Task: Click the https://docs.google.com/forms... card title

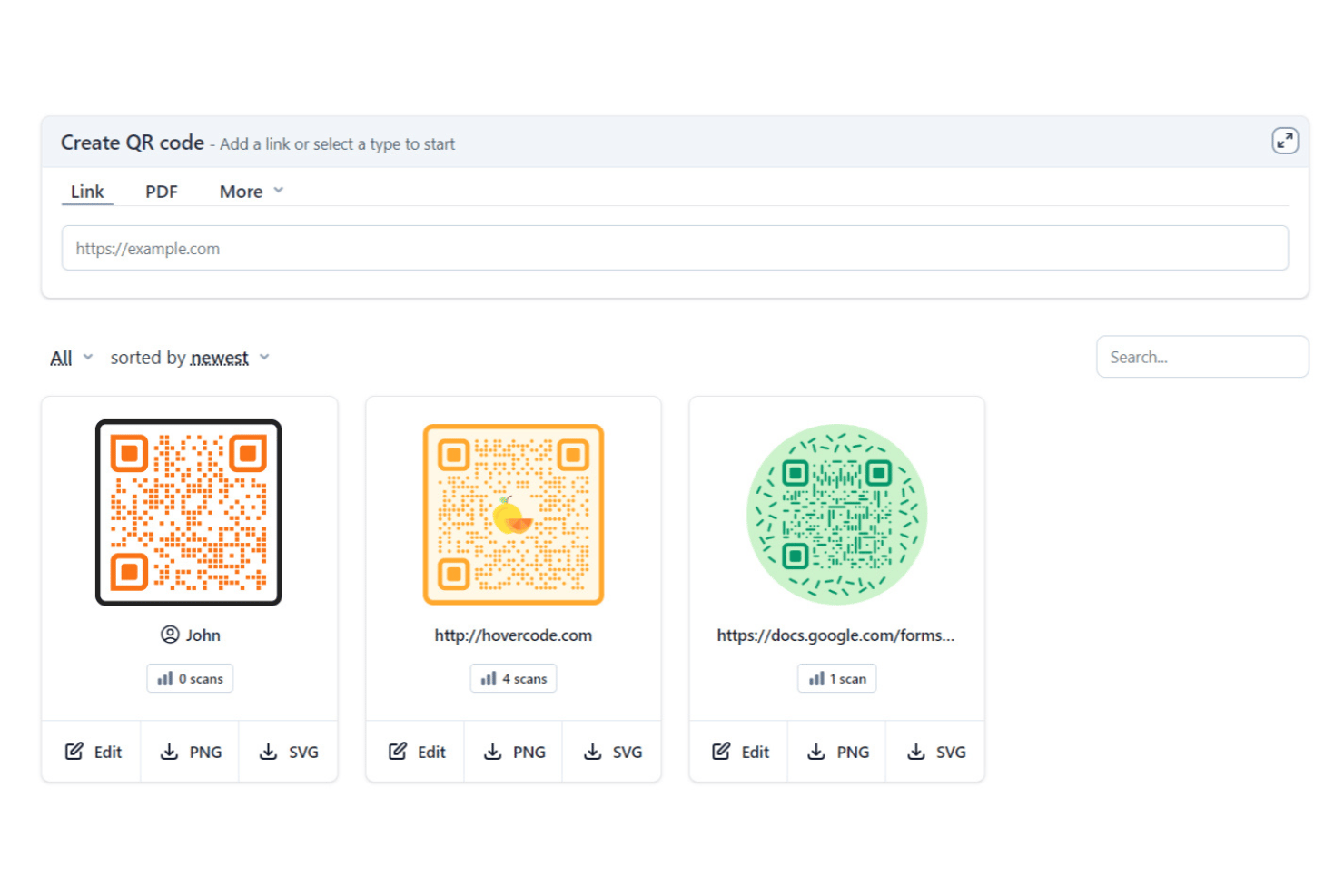Action: (x=835, y=635)
